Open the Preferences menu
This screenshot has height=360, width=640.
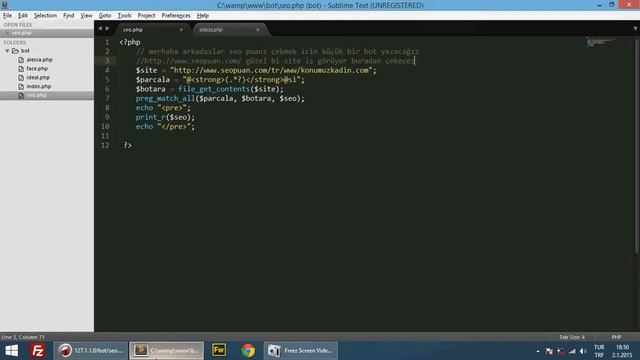176,16
